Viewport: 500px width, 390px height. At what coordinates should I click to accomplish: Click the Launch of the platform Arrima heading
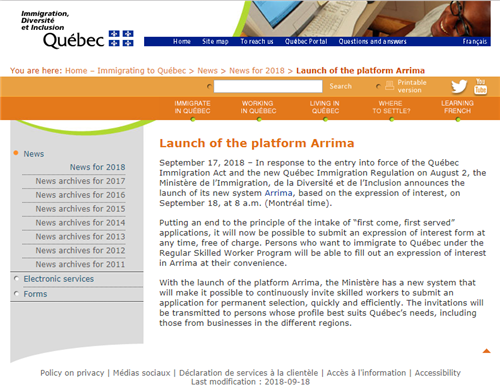[257, 143]
